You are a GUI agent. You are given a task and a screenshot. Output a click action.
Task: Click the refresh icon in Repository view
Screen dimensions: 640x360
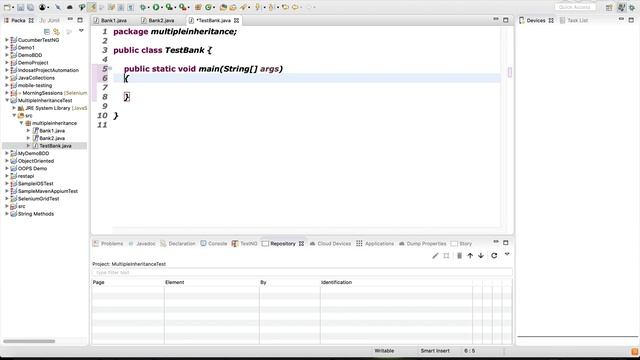(x=494, y=256)
